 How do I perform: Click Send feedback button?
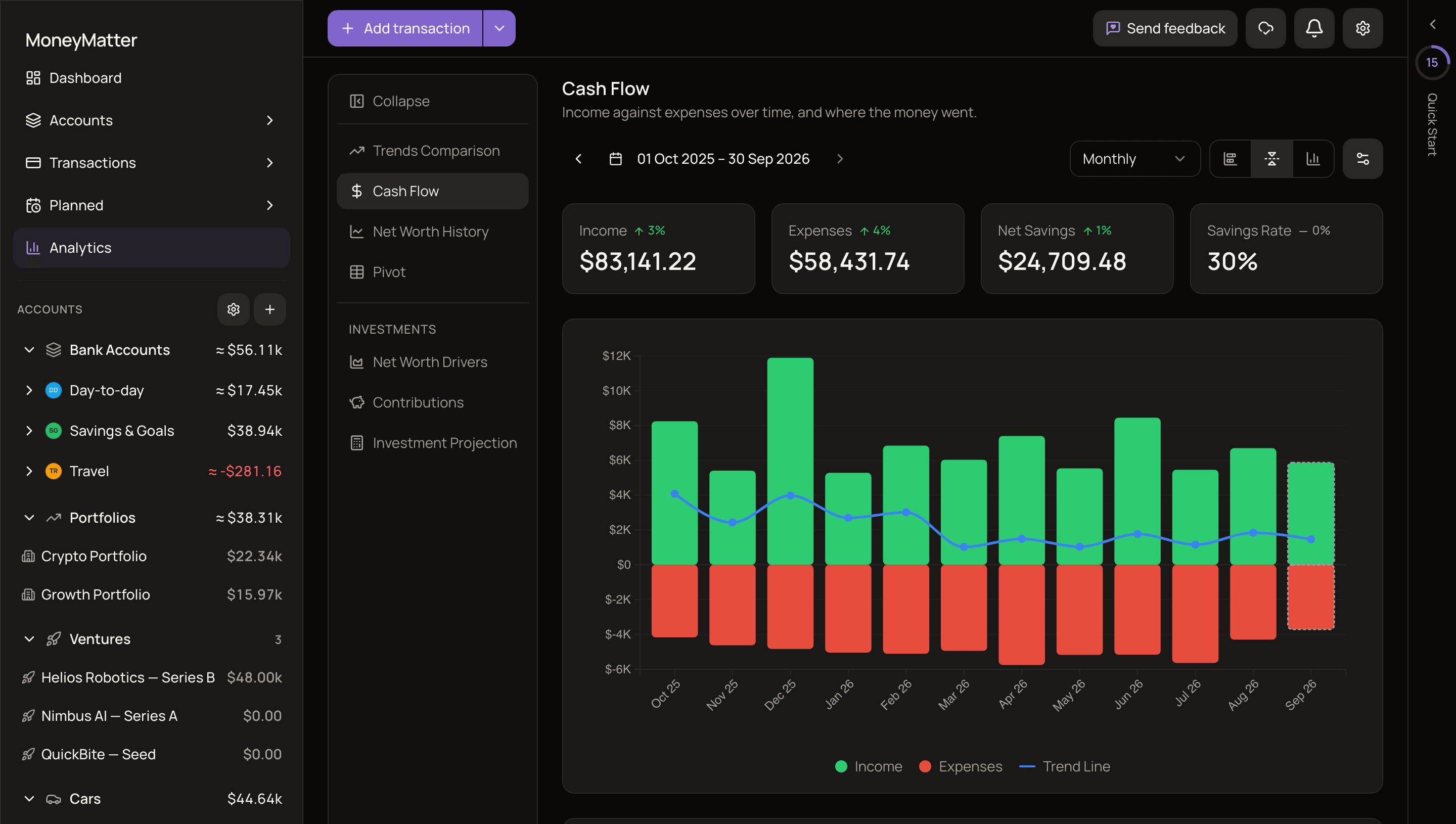coord(1165,28)
